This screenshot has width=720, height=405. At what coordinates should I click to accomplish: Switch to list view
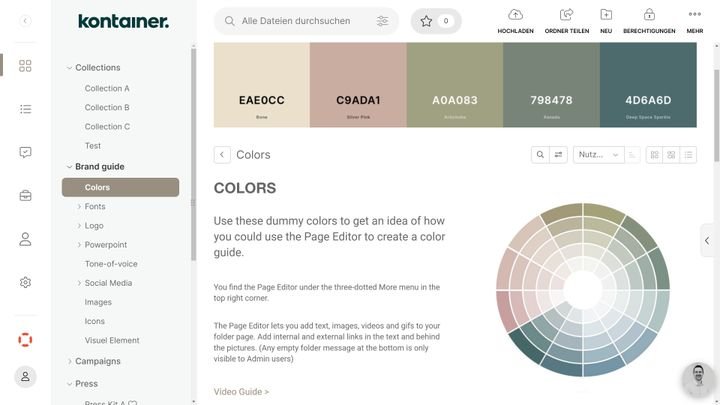point(688,155)
